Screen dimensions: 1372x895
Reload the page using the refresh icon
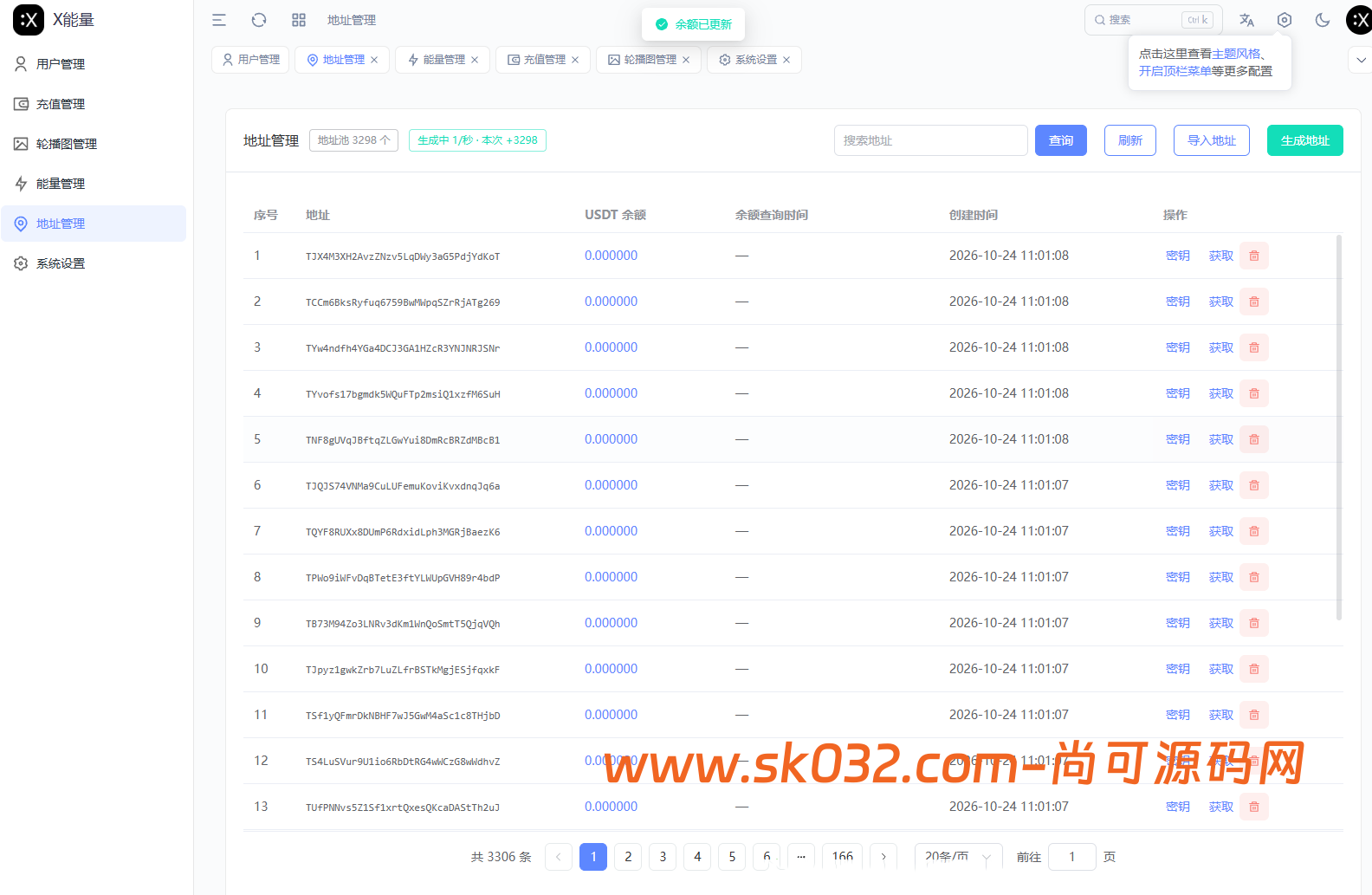259,20
